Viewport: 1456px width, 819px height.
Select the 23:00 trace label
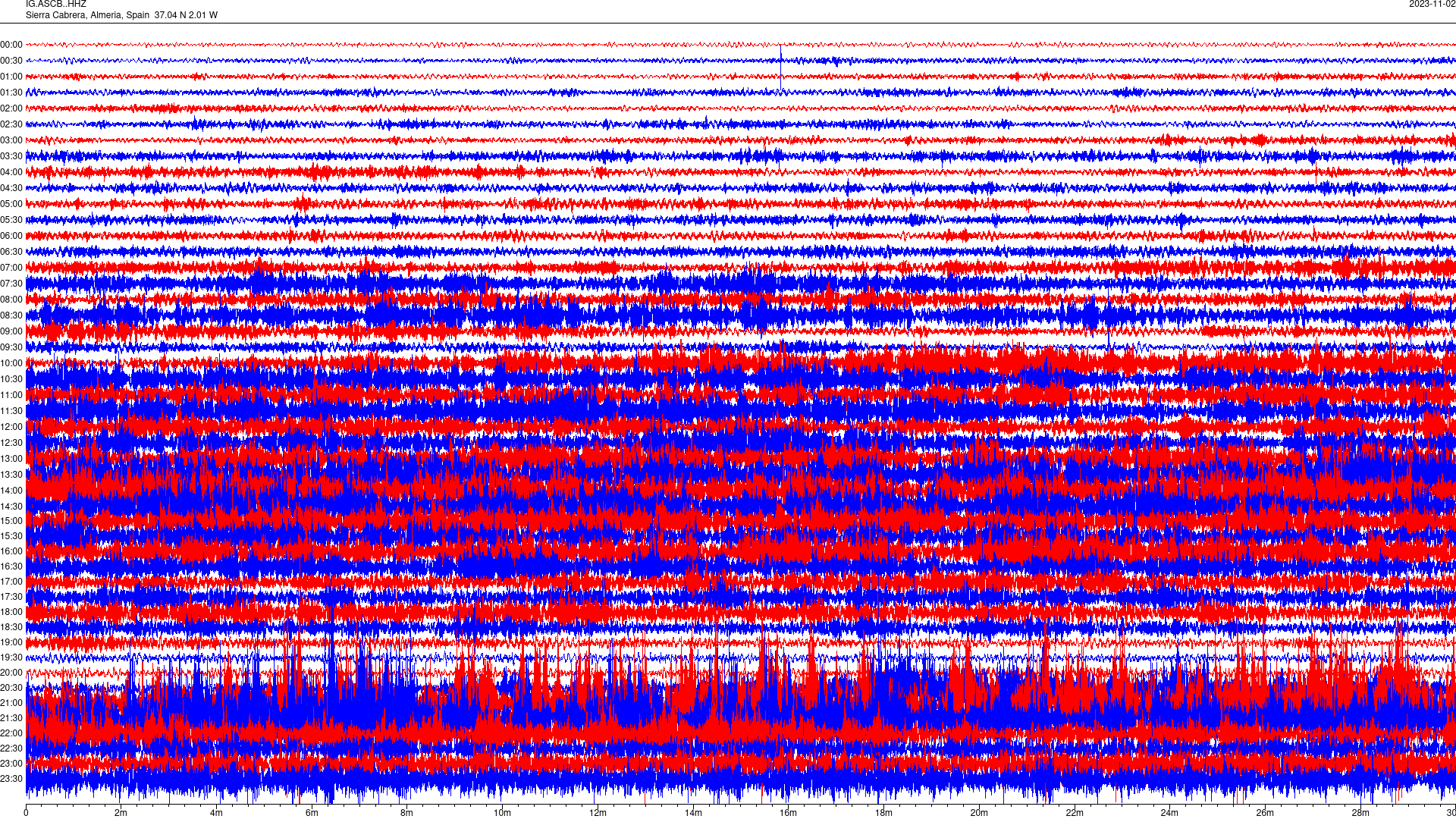[11, 764]
